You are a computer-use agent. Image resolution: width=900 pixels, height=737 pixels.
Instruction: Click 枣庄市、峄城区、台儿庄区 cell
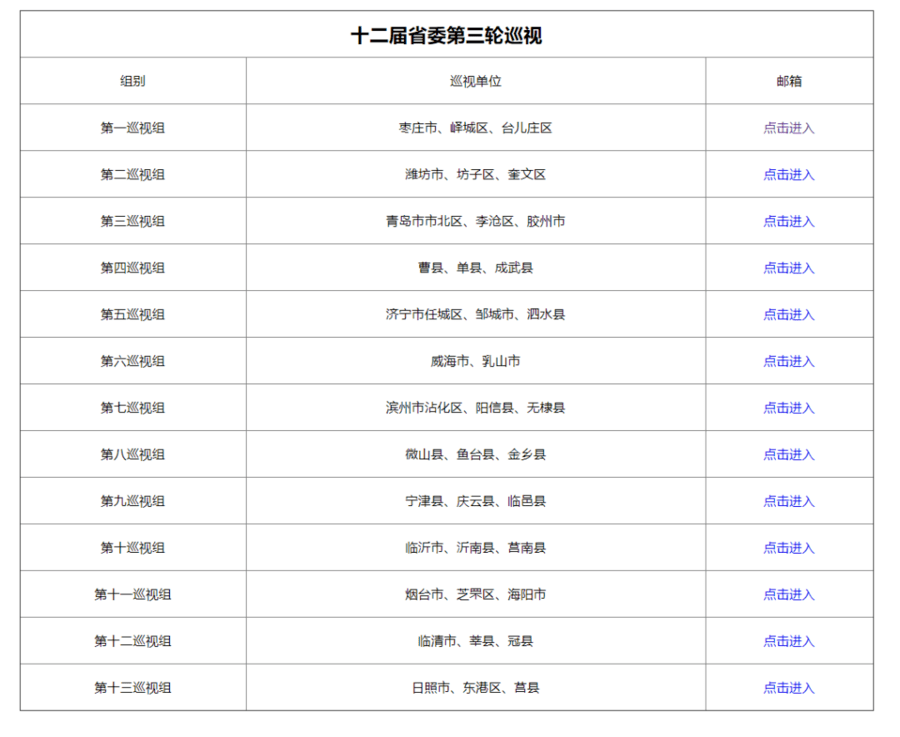[x=476, y=128]
